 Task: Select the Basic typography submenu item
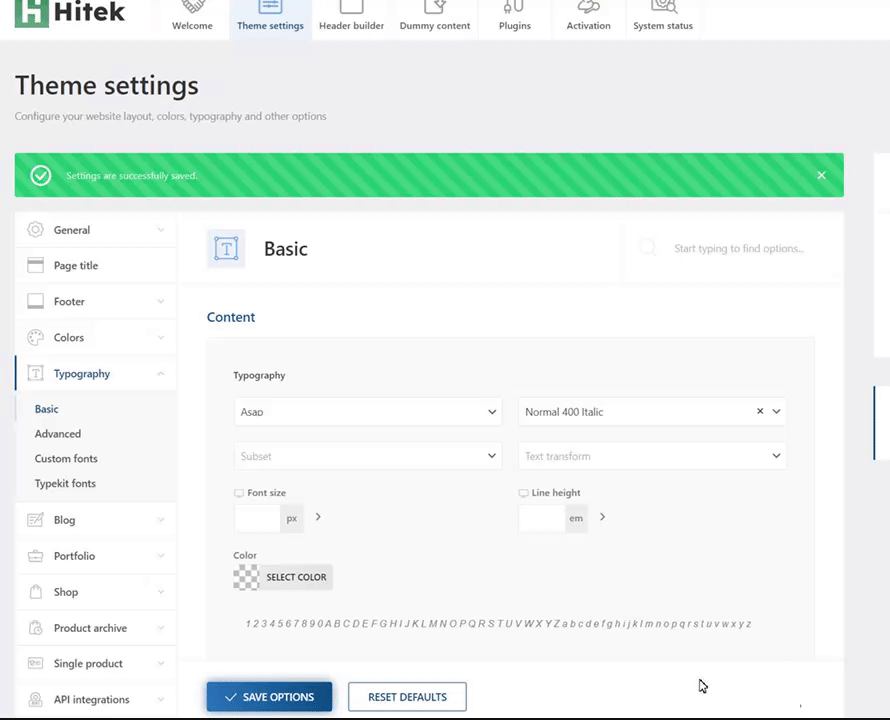47,409
